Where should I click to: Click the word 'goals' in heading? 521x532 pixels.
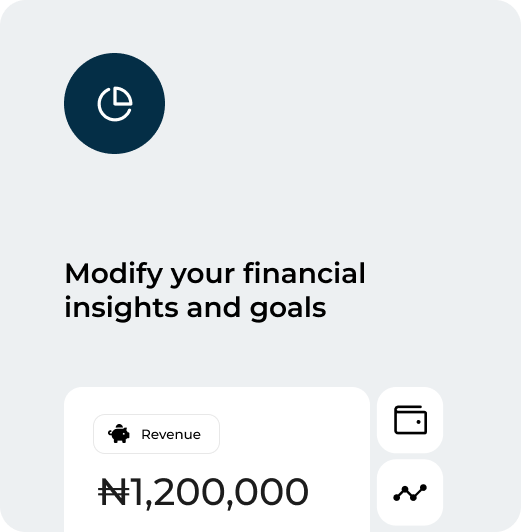click(x=288, y=309)
